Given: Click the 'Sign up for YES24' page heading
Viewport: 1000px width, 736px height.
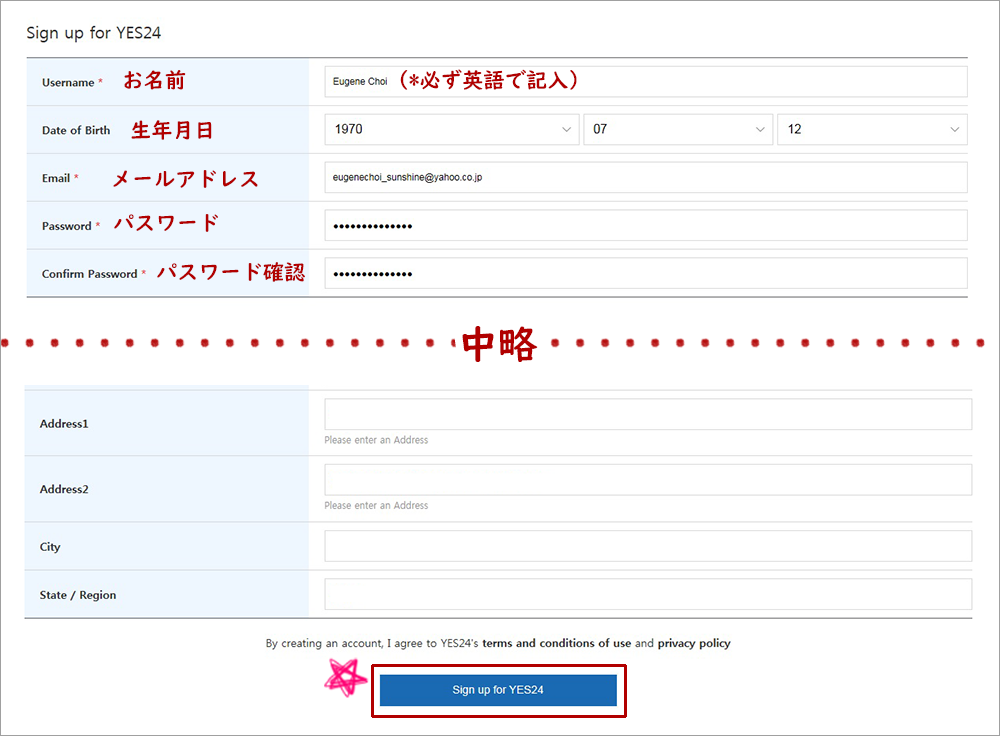Looking at the screenshot, I should tap(94, 33).
